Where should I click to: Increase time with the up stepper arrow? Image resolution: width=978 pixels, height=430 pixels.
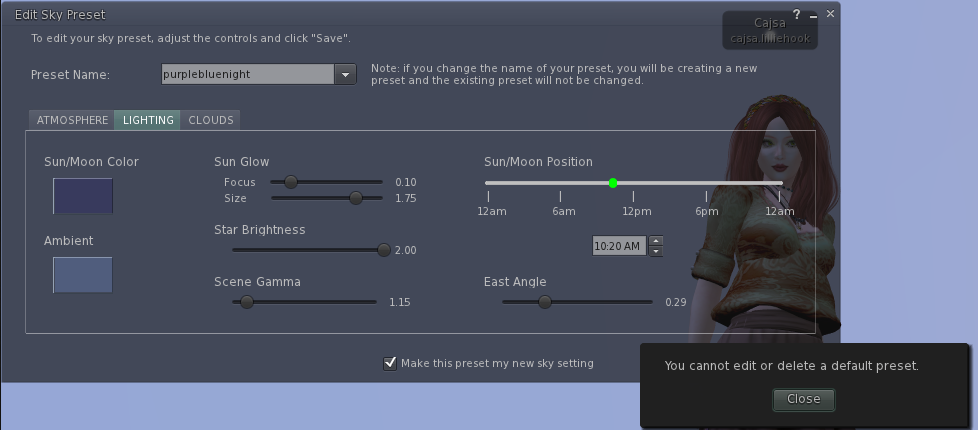[x=656, y=240]
